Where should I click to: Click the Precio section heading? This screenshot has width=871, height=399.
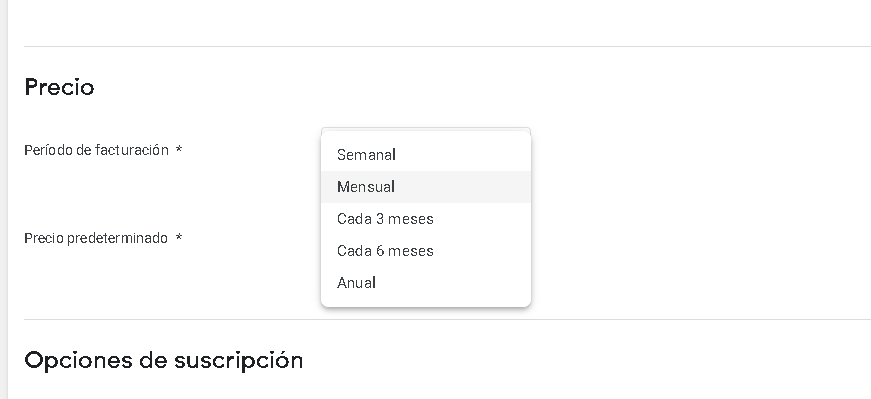pyautogui.click(x=59, y=87)
